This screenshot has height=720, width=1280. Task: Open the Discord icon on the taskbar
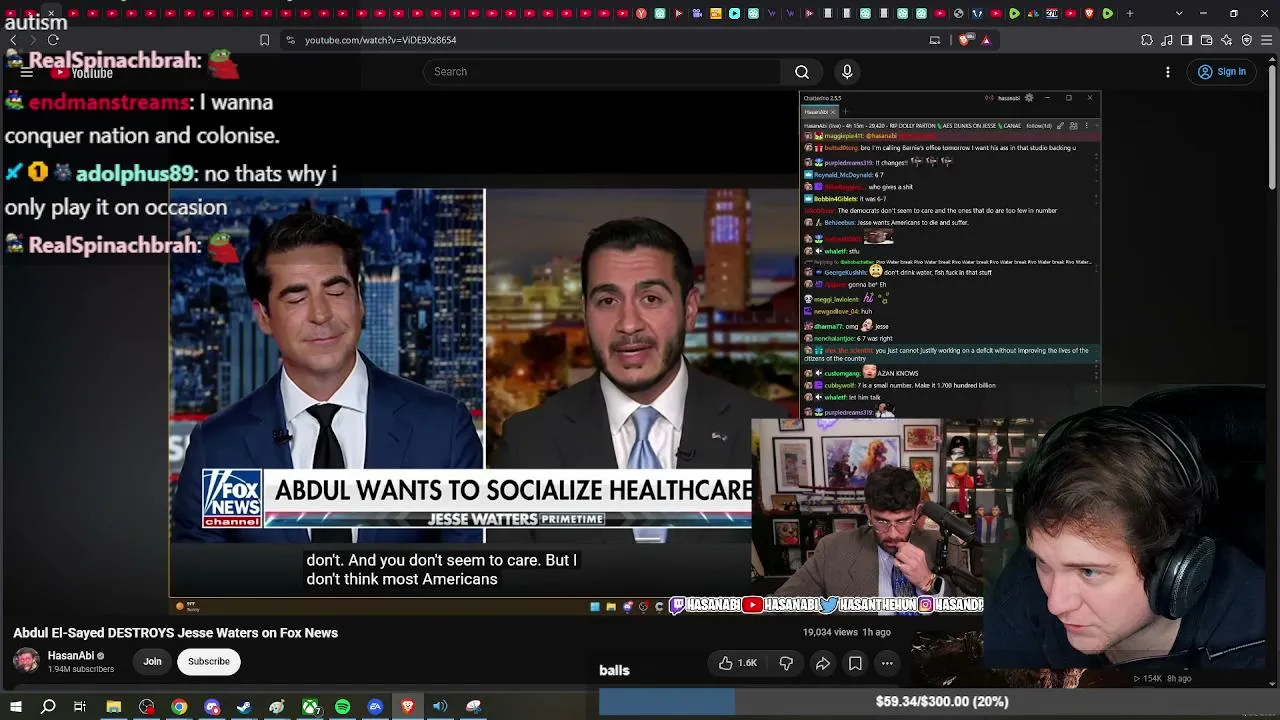pos(212,707)
